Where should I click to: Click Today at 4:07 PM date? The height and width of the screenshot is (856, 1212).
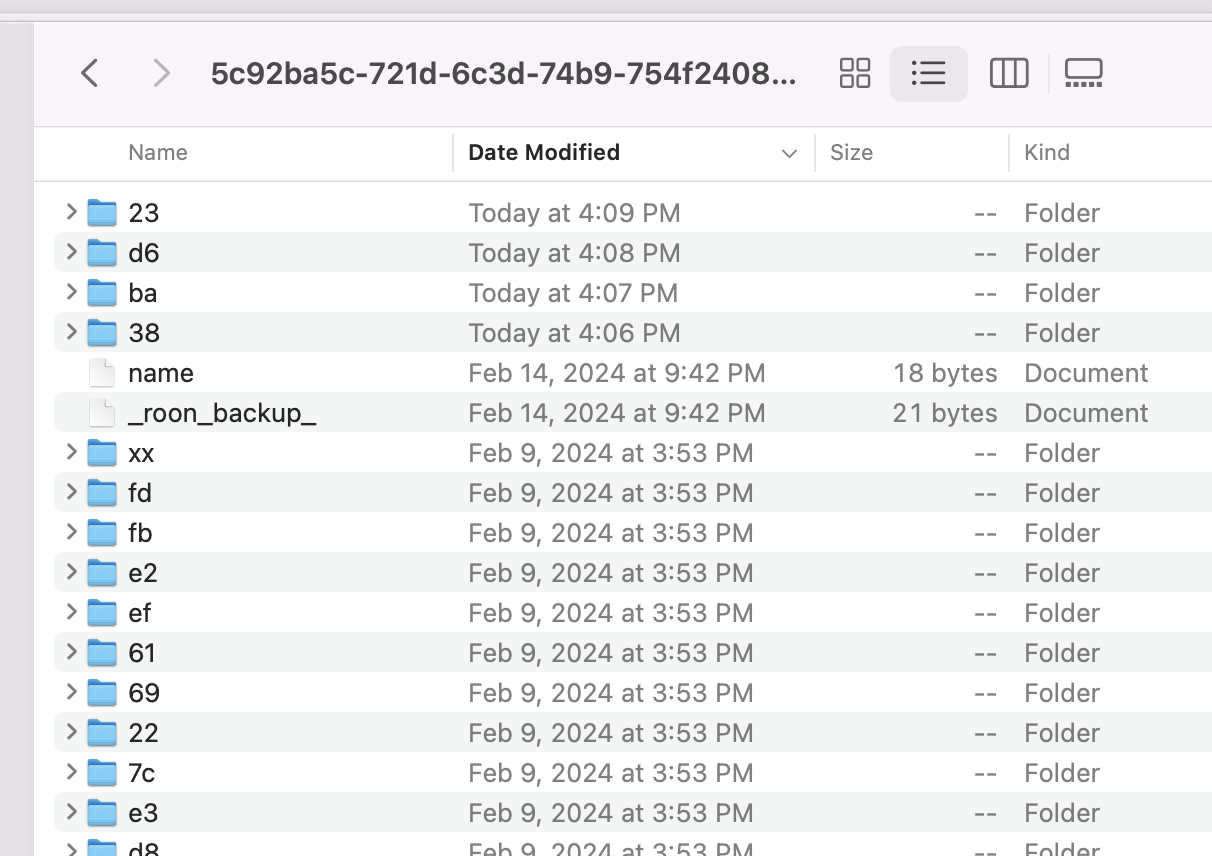click(573, 293)
